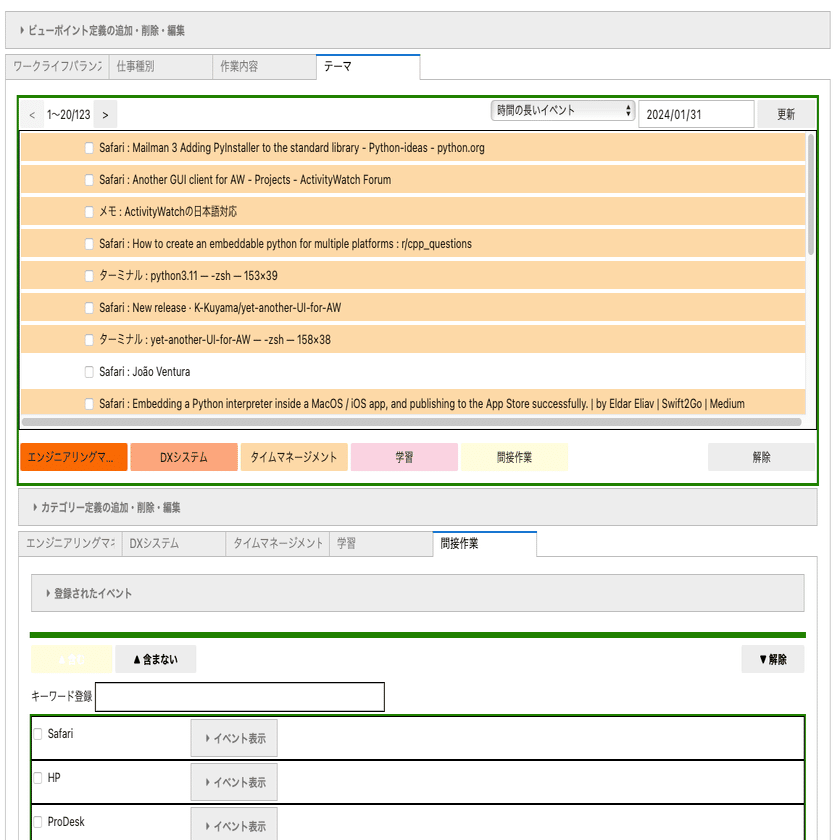Image resolution: width=840 pixels, height=840 pixels.
Task: Focus the キーワード登録 input field
Action: coord(240,697)
